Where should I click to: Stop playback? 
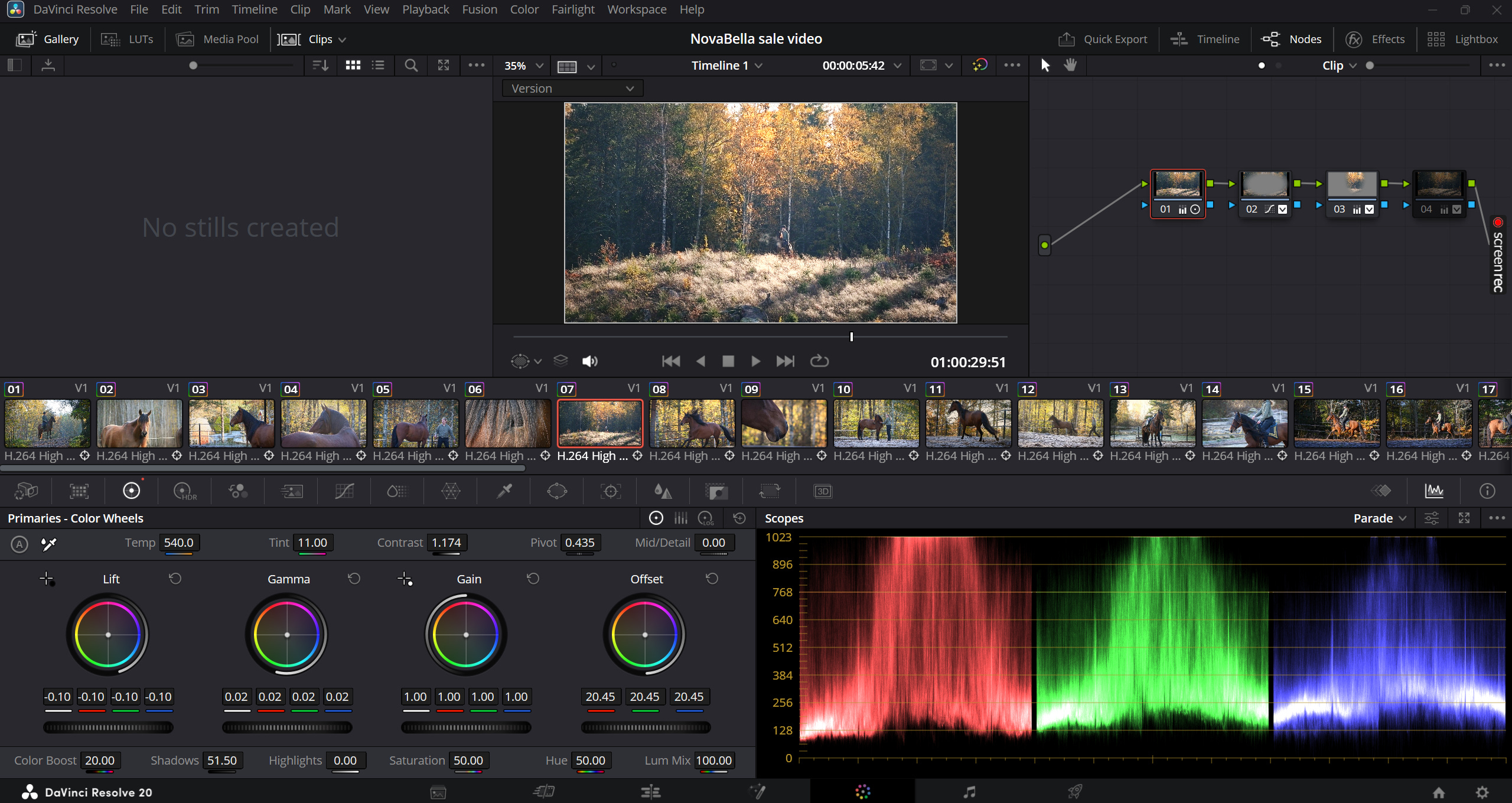point(728,361)
